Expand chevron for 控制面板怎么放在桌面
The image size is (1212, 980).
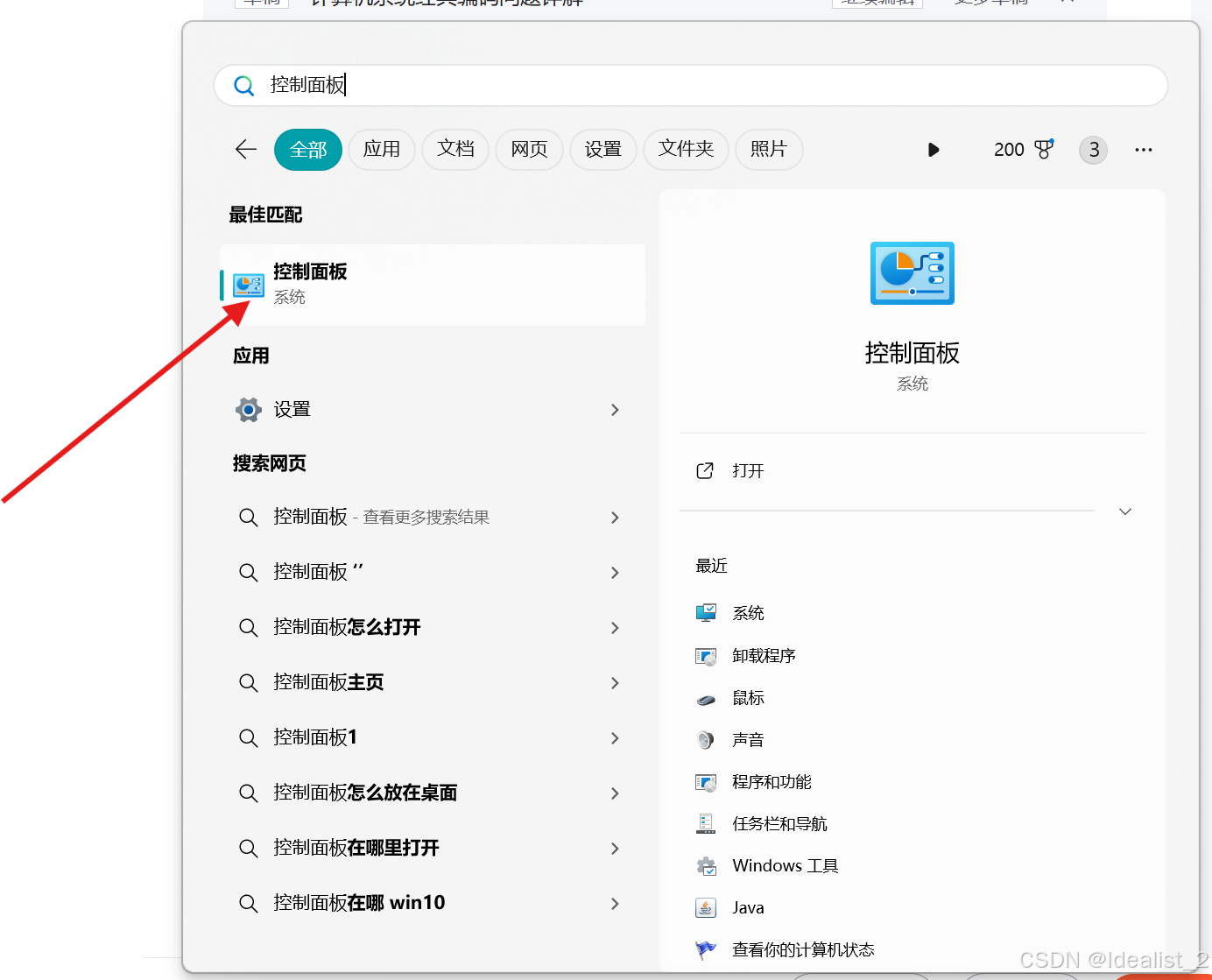(615, 793)
